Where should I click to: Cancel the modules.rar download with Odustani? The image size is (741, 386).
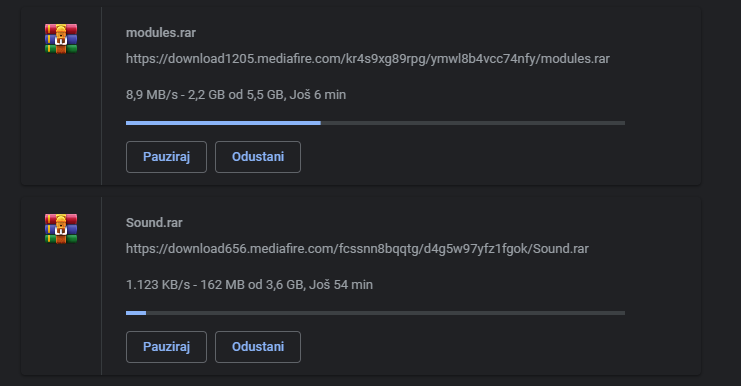click(258, 157)
